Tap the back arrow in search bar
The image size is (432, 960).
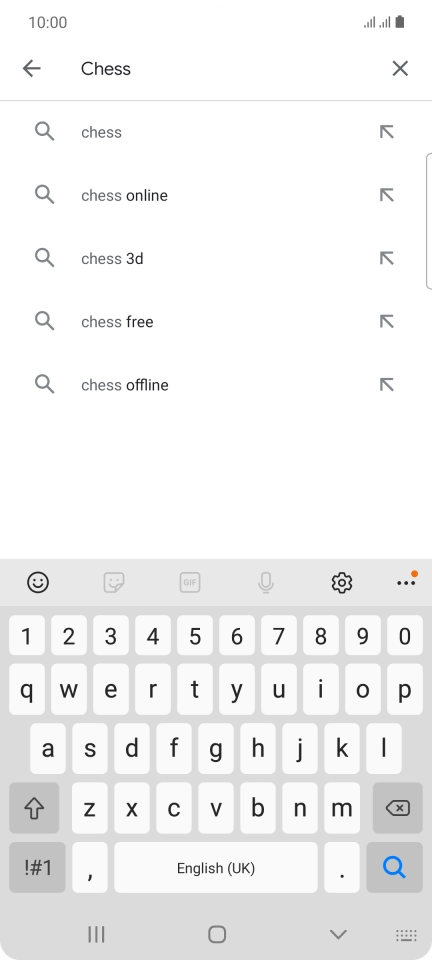coord(32,69)
